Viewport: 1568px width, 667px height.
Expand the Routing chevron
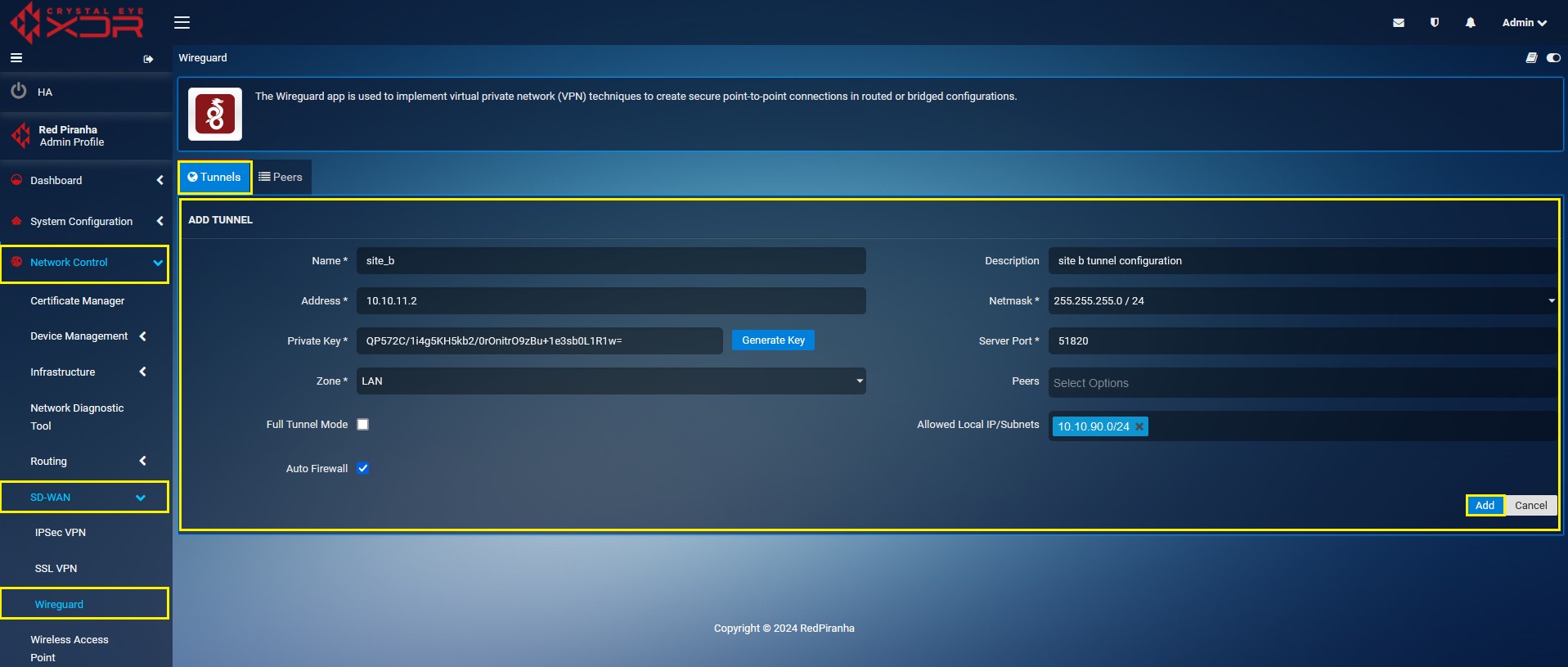[x=143, y=461]
